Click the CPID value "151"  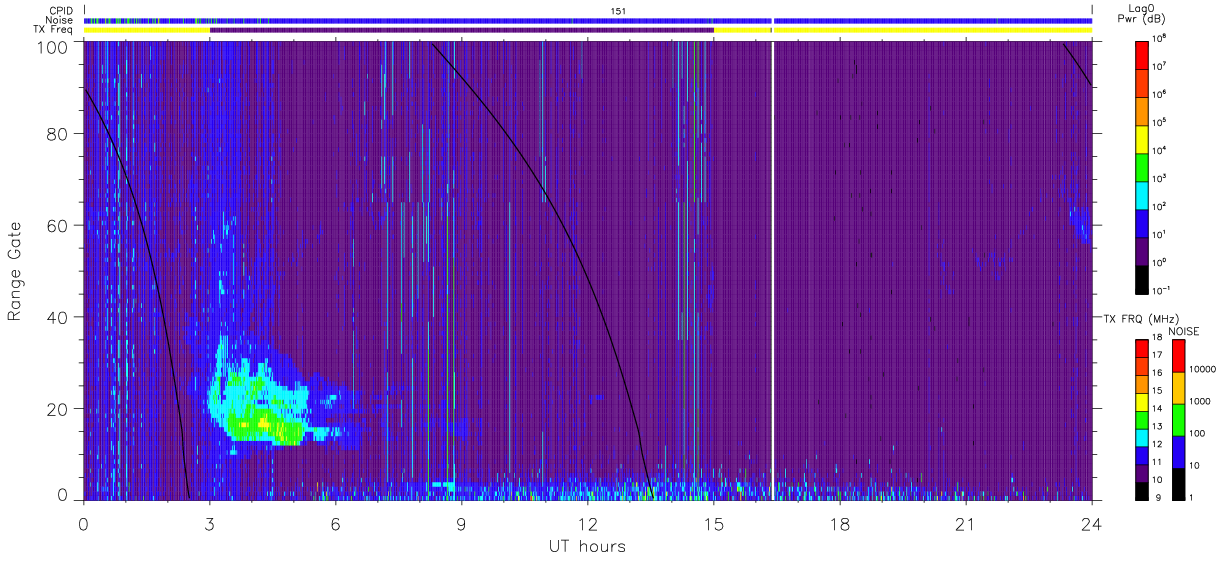coord(619,11)
